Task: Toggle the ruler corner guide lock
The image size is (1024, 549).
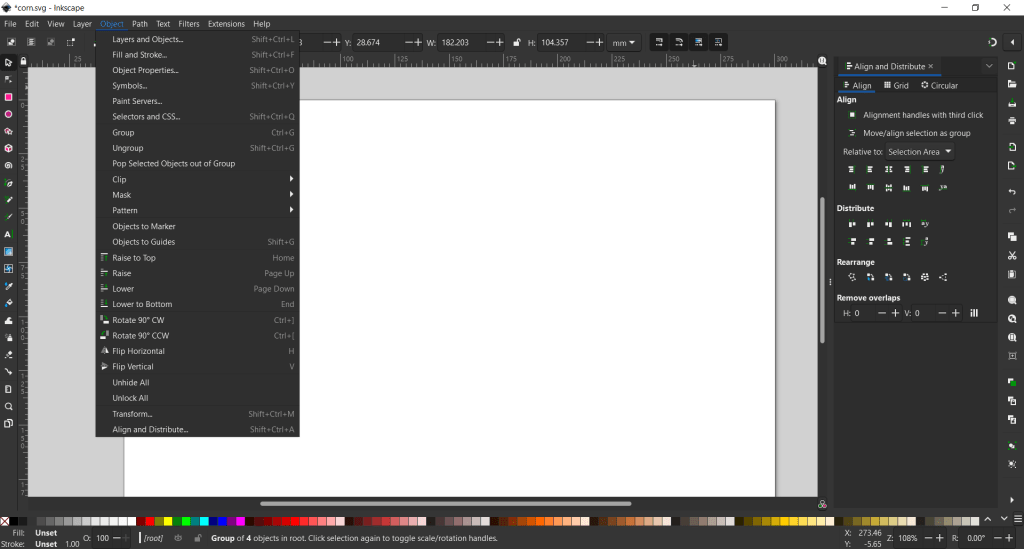Action: pos(24,61)
